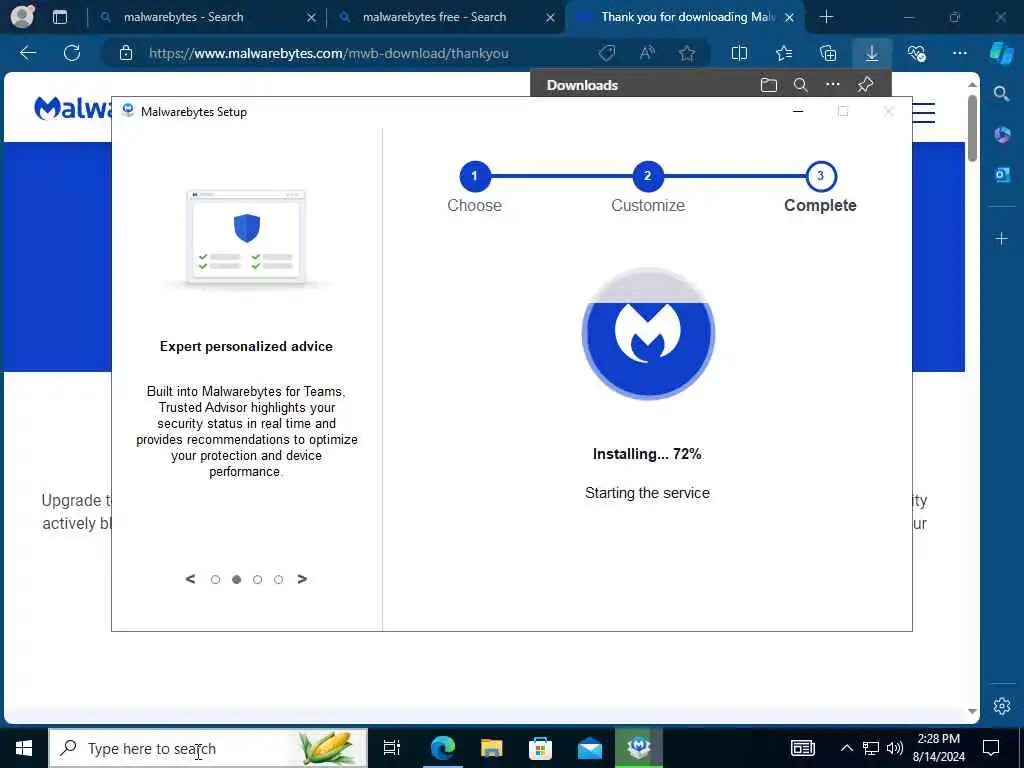Screen dimensions: 1024x768
Task: Open Browser essentials heart icon
Action: tap(916, 54)
